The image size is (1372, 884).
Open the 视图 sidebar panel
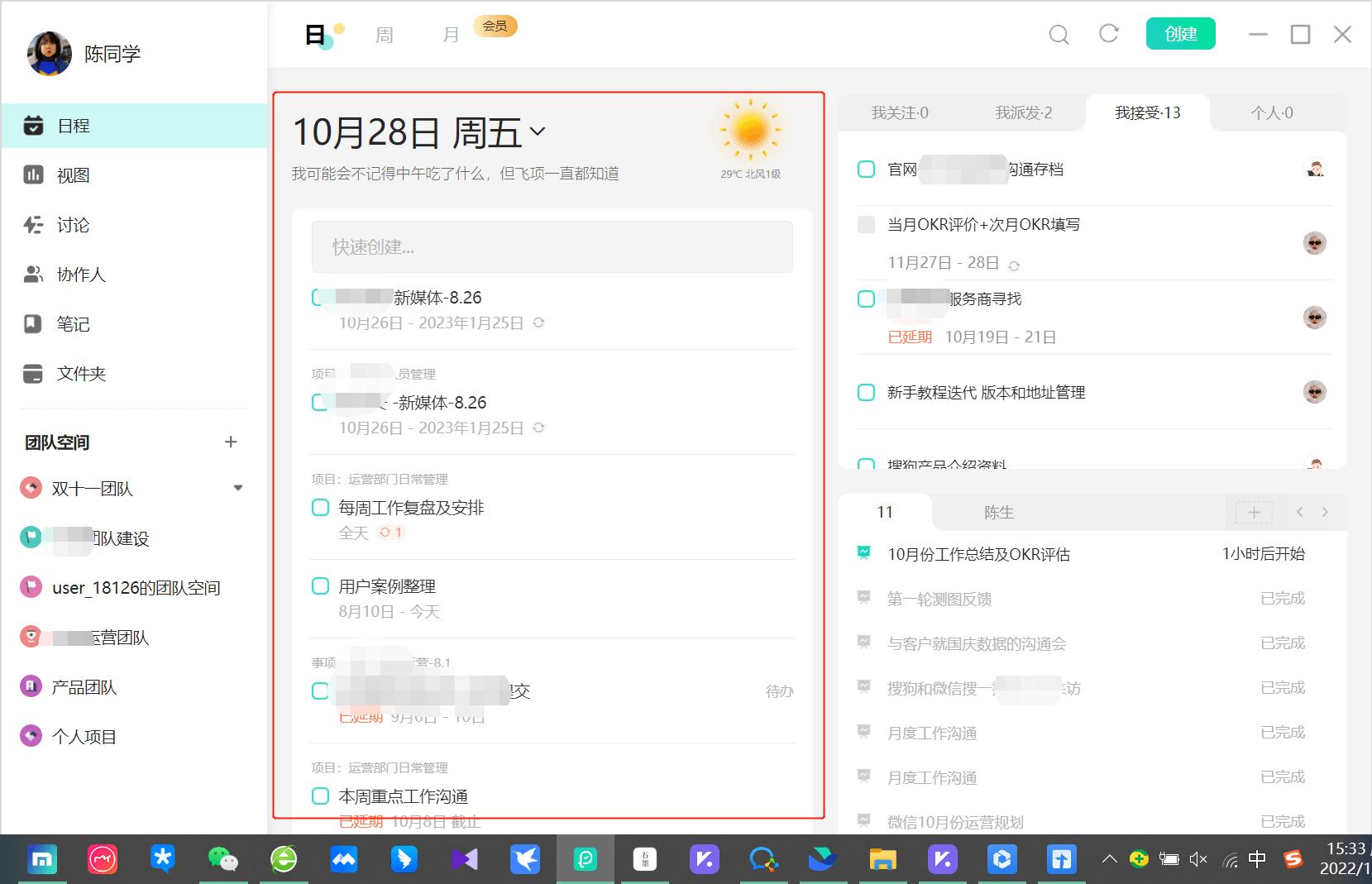(x=72, y=175)
